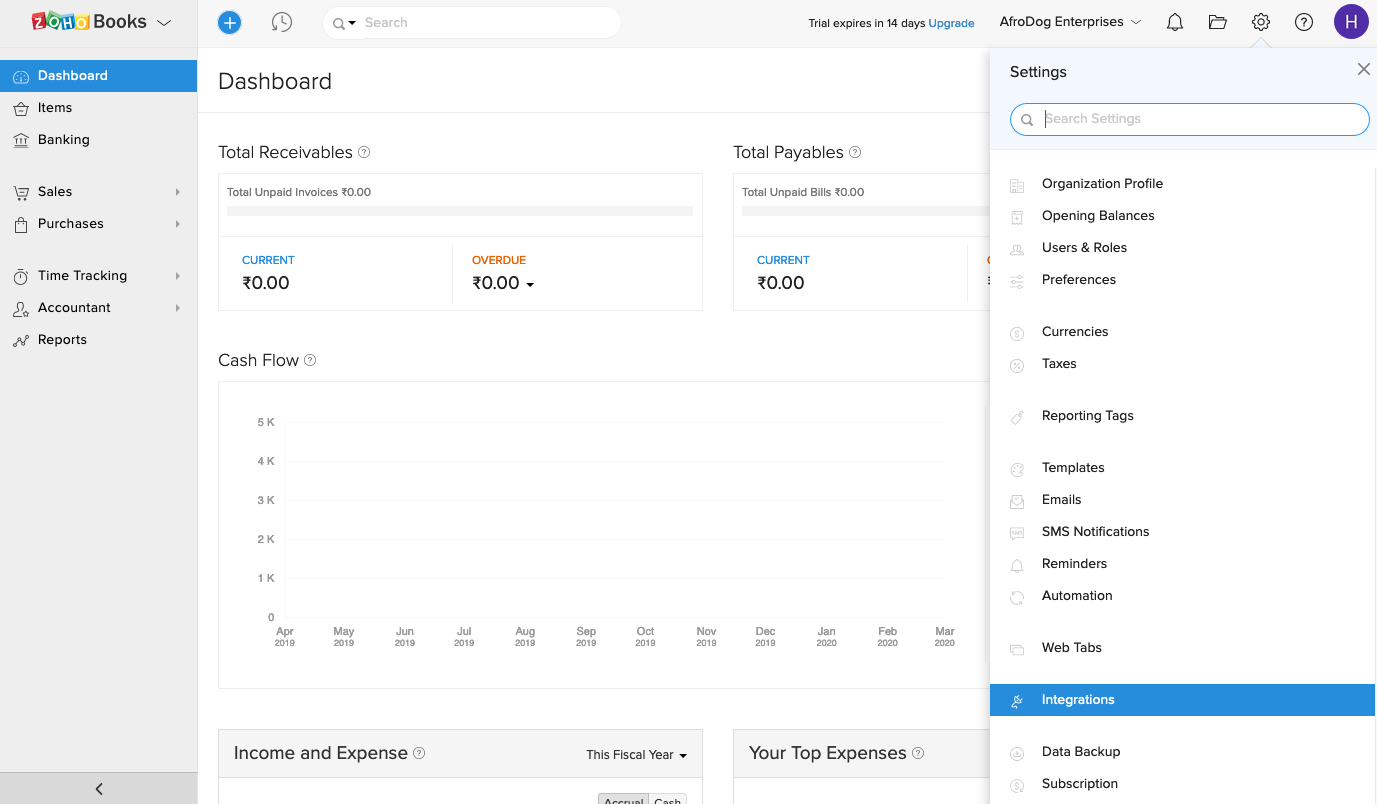This screenshot has width=1377, height=804.
Task: Open the Zoho Books app switcher chevron
Action: point(164,22)
